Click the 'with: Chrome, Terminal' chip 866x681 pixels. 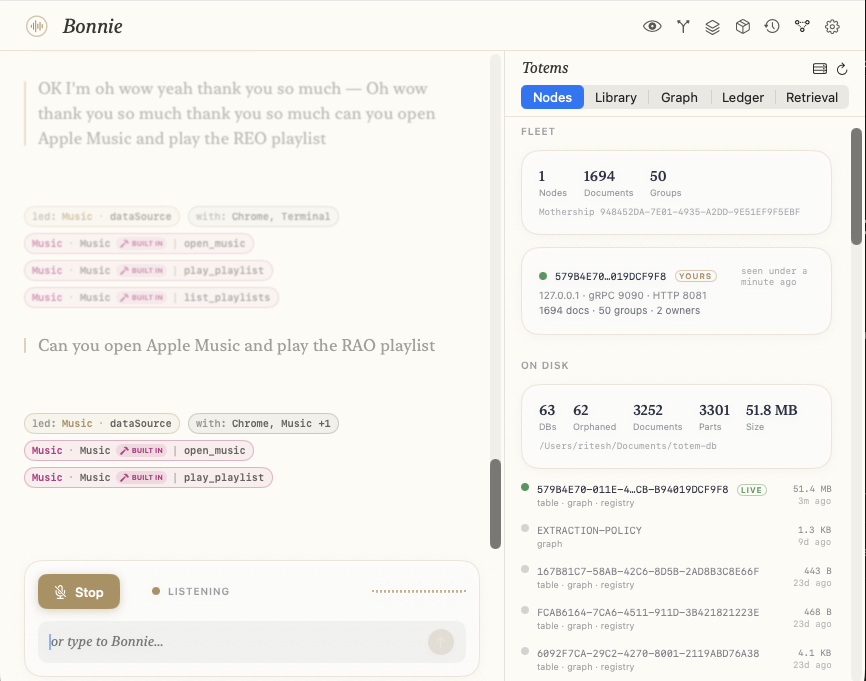[263, 217]
